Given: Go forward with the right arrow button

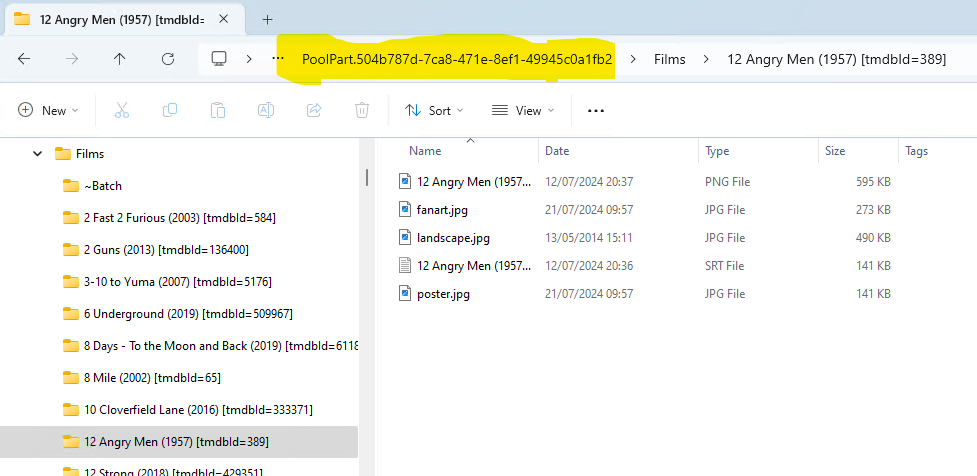Looking at the screenshot, I should pos(72,59).
